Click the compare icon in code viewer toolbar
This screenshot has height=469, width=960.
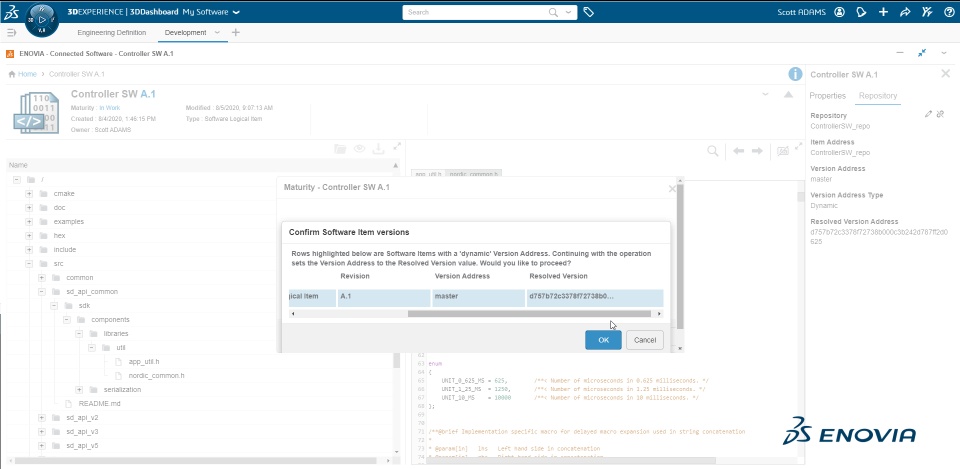(x=782, y=151)
